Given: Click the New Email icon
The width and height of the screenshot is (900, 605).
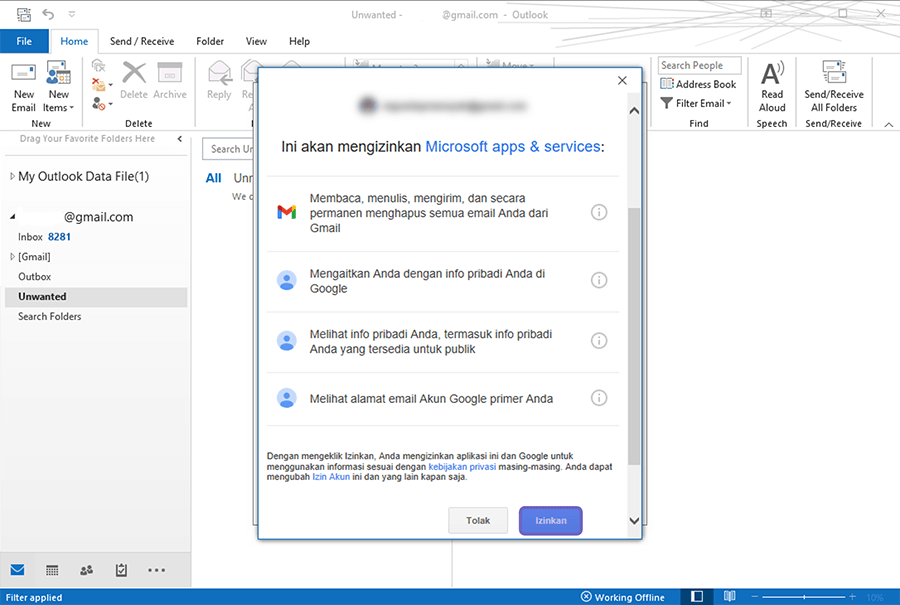Looking at the screenshot, I should (x=24, y=87).
